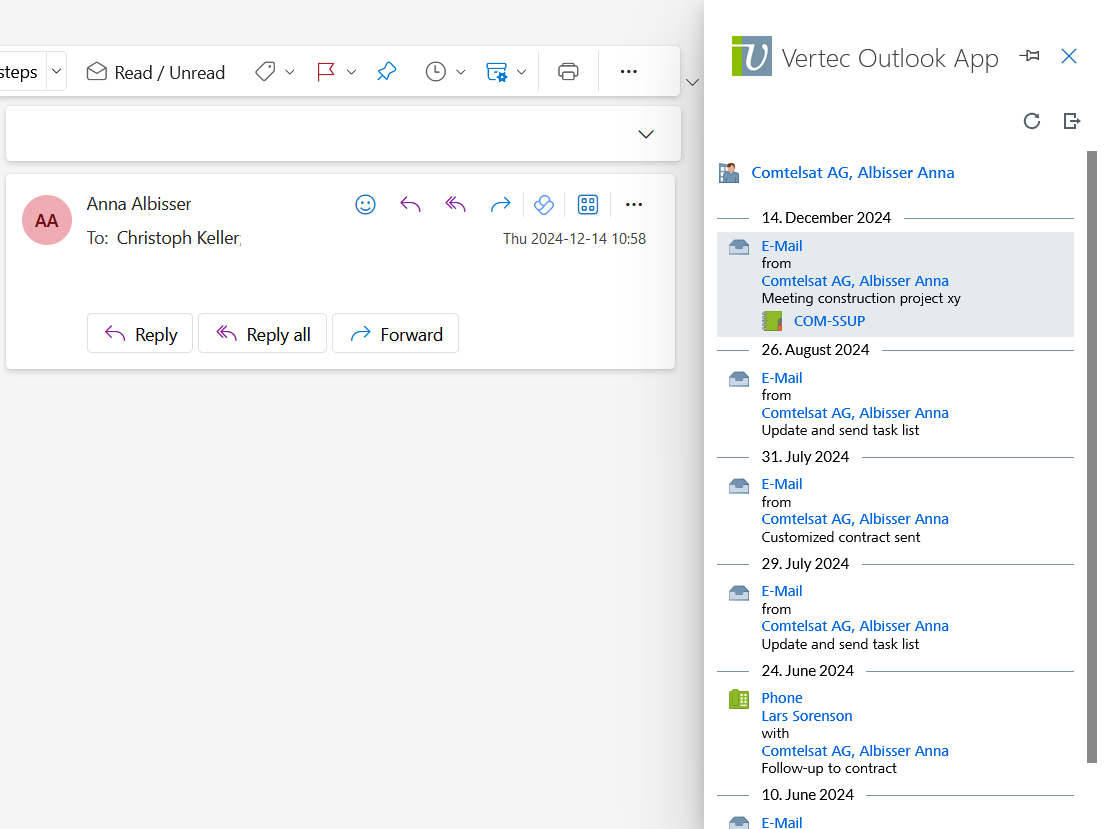Open more message actions ellipsis
This screenshot has height=829, width=1104.
(x=633, y=205)
